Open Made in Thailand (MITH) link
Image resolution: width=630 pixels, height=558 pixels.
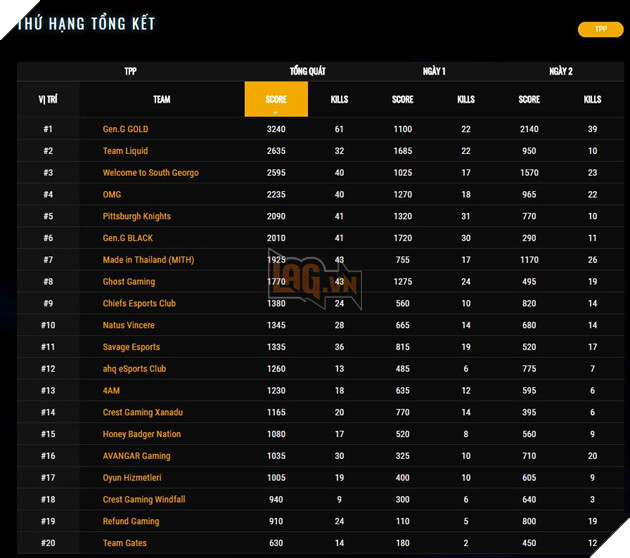point(148,260)
